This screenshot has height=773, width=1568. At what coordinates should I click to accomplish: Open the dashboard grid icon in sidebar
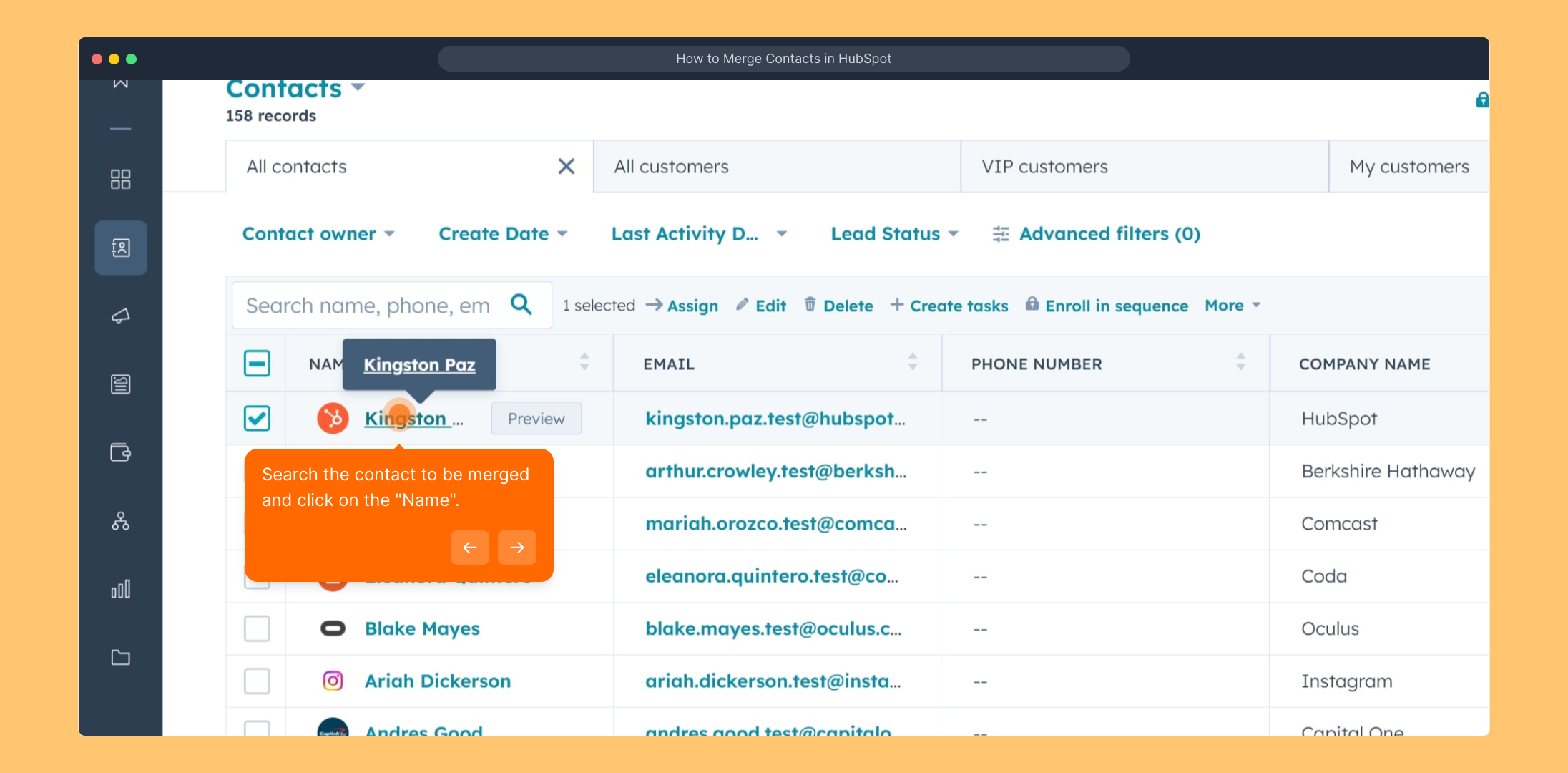pyautogui.click(x=120, y=179)
